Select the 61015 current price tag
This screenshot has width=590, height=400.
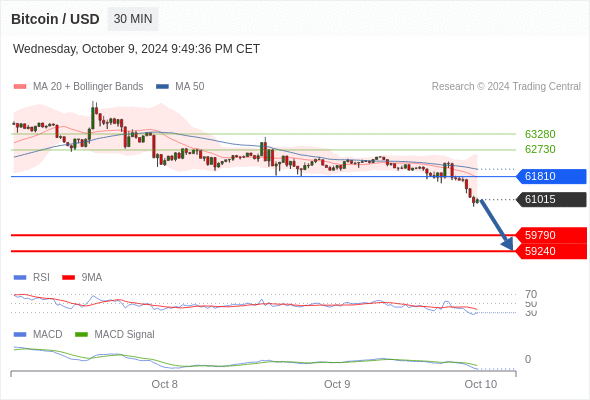point(551,199)
